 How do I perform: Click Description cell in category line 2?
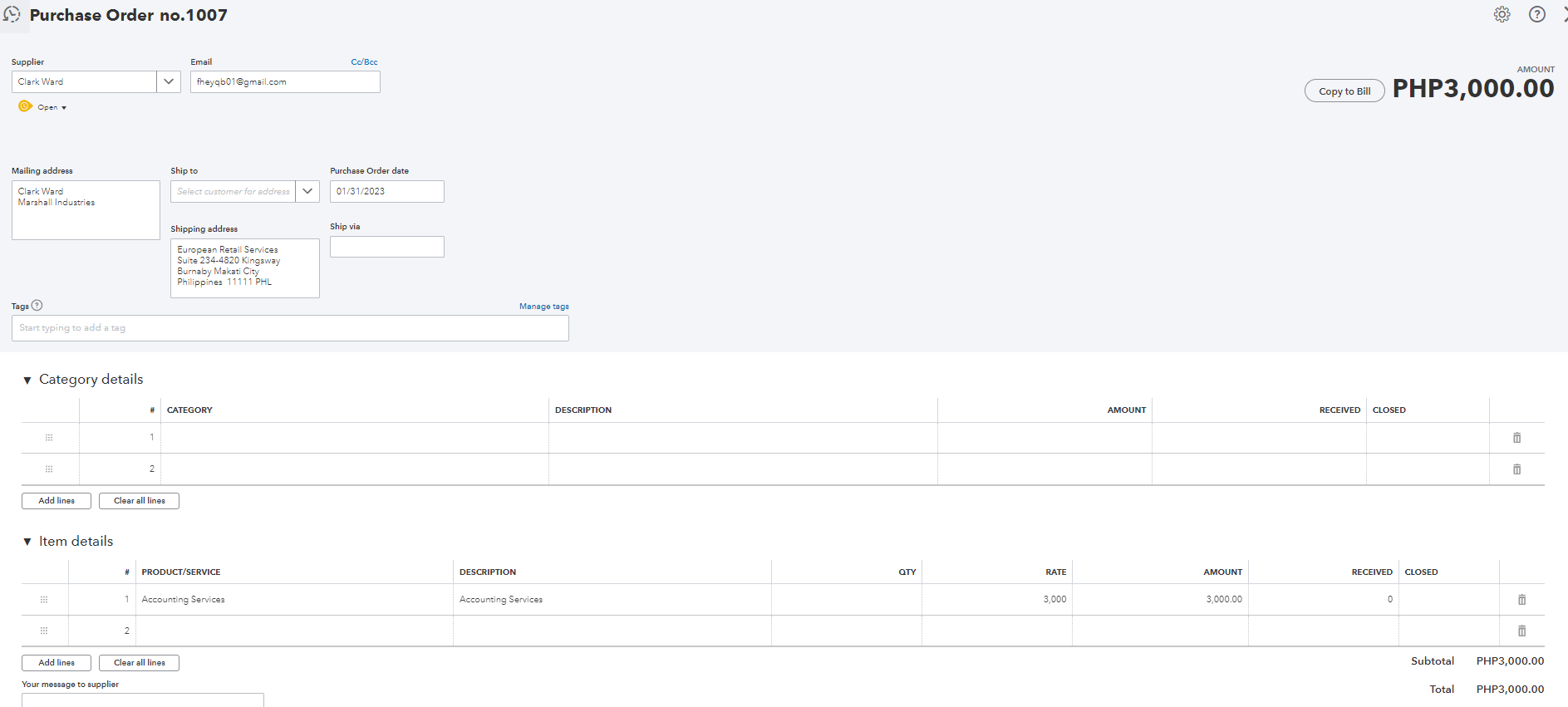pos(743,469)
